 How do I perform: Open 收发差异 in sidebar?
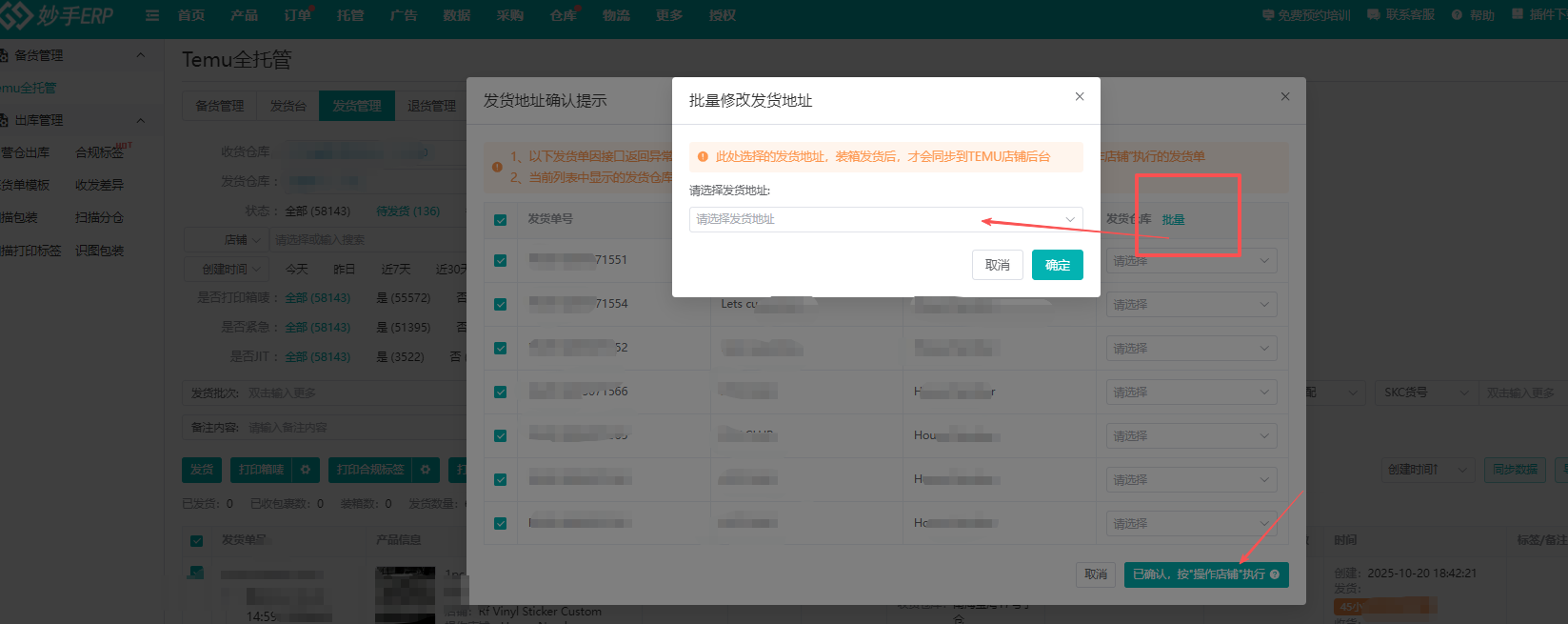coord(100,185)
